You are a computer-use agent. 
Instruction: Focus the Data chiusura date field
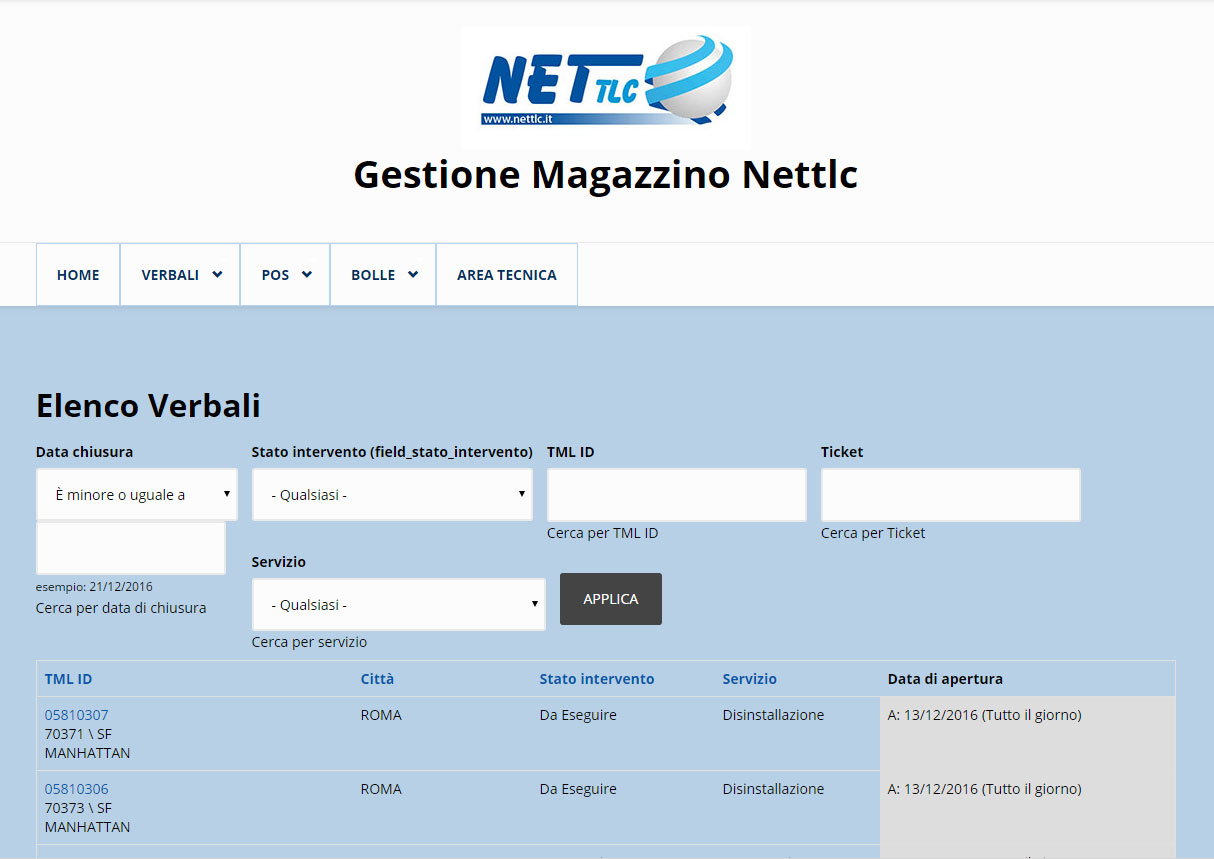(x=131, y=548)
